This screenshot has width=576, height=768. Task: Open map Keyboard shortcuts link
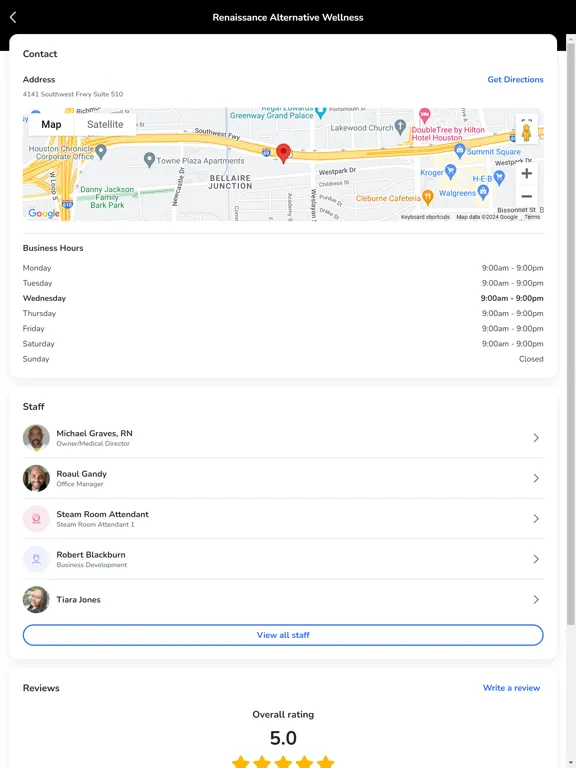425,217
